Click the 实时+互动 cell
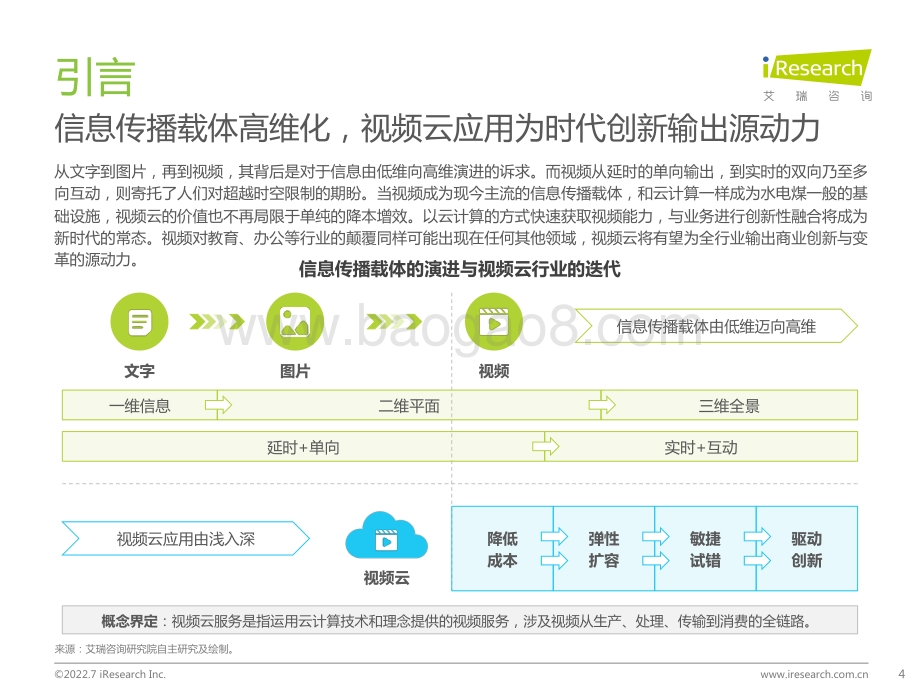The height and width of the screenshot is (690, 920). point(701,448)
